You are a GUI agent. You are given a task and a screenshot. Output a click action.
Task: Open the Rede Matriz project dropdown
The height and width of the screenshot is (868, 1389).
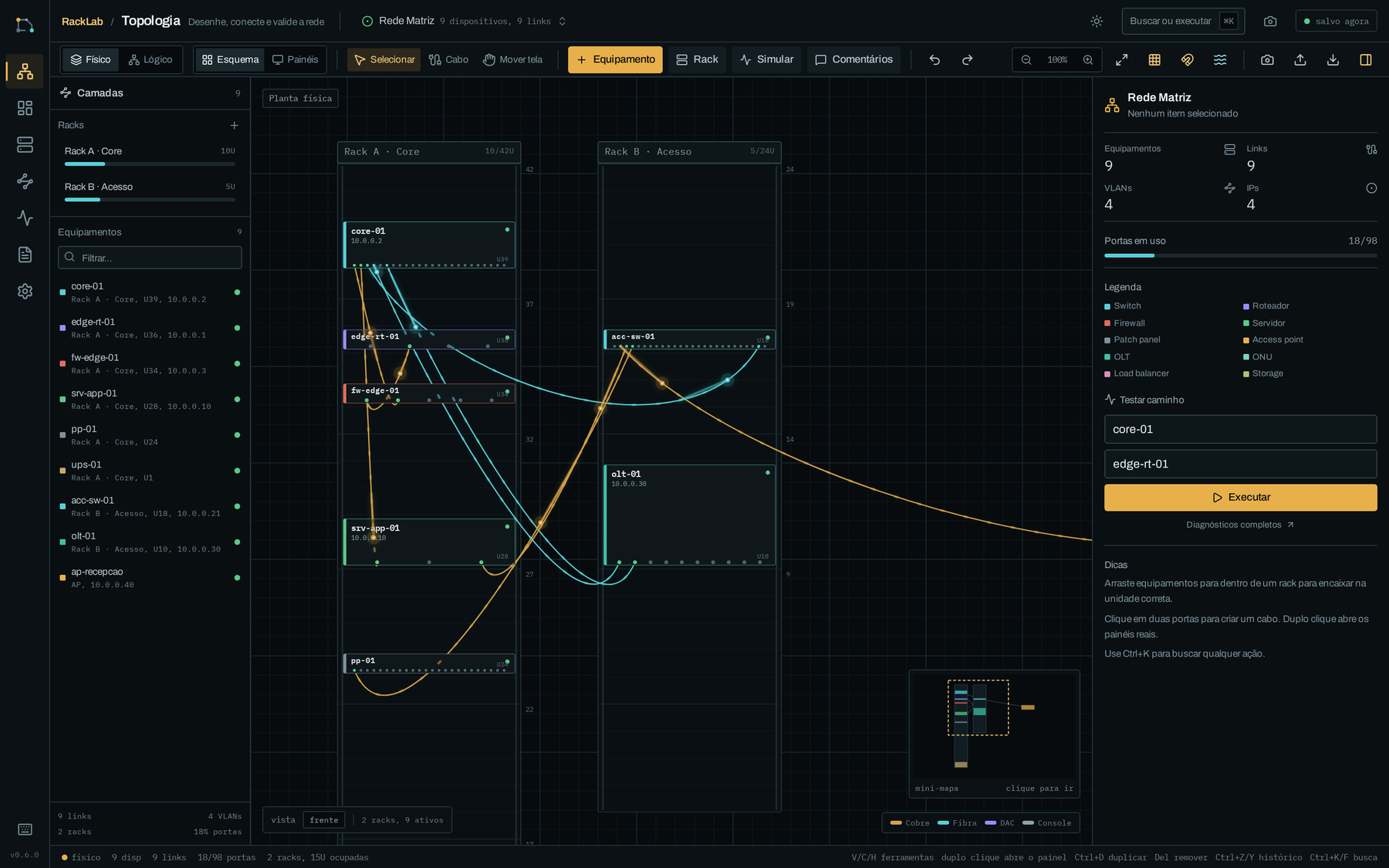(x=465, y=21)
